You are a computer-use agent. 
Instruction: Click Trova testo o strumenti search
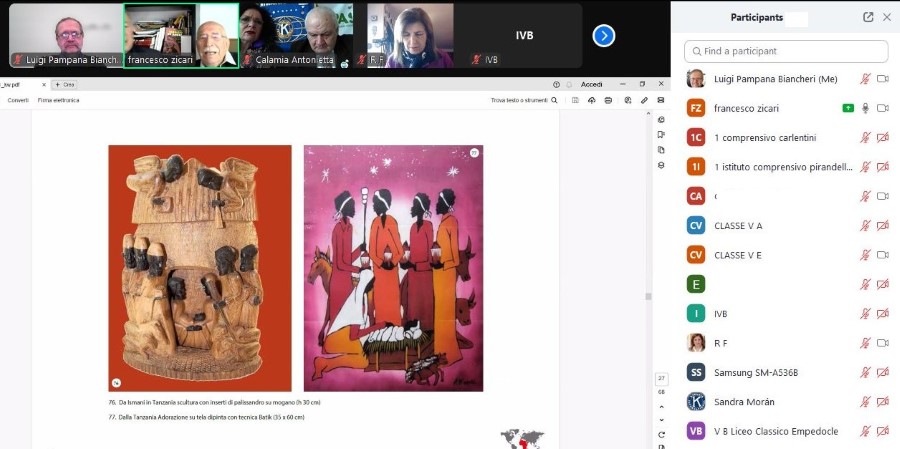pos(524,100)
